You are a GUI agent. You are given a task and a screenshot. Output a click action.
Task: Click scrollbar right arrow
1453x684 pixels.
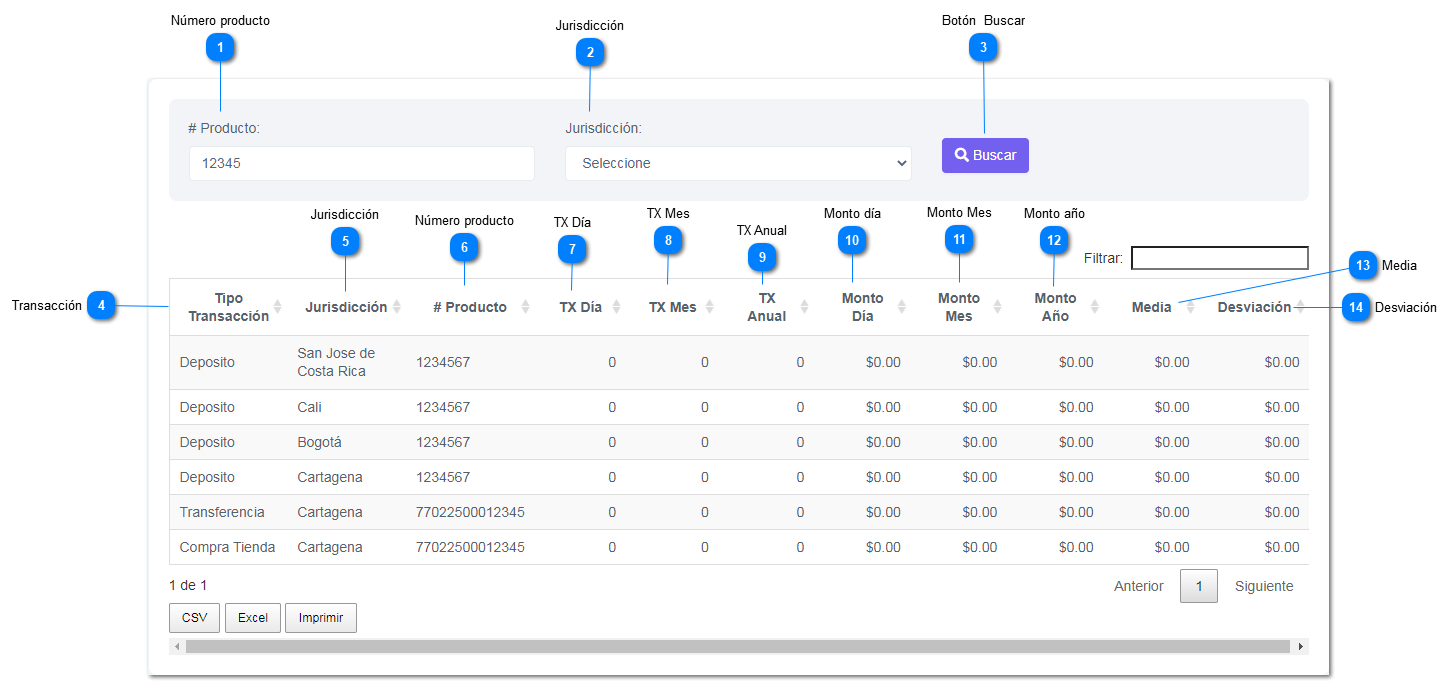(x=1300, y=647)
